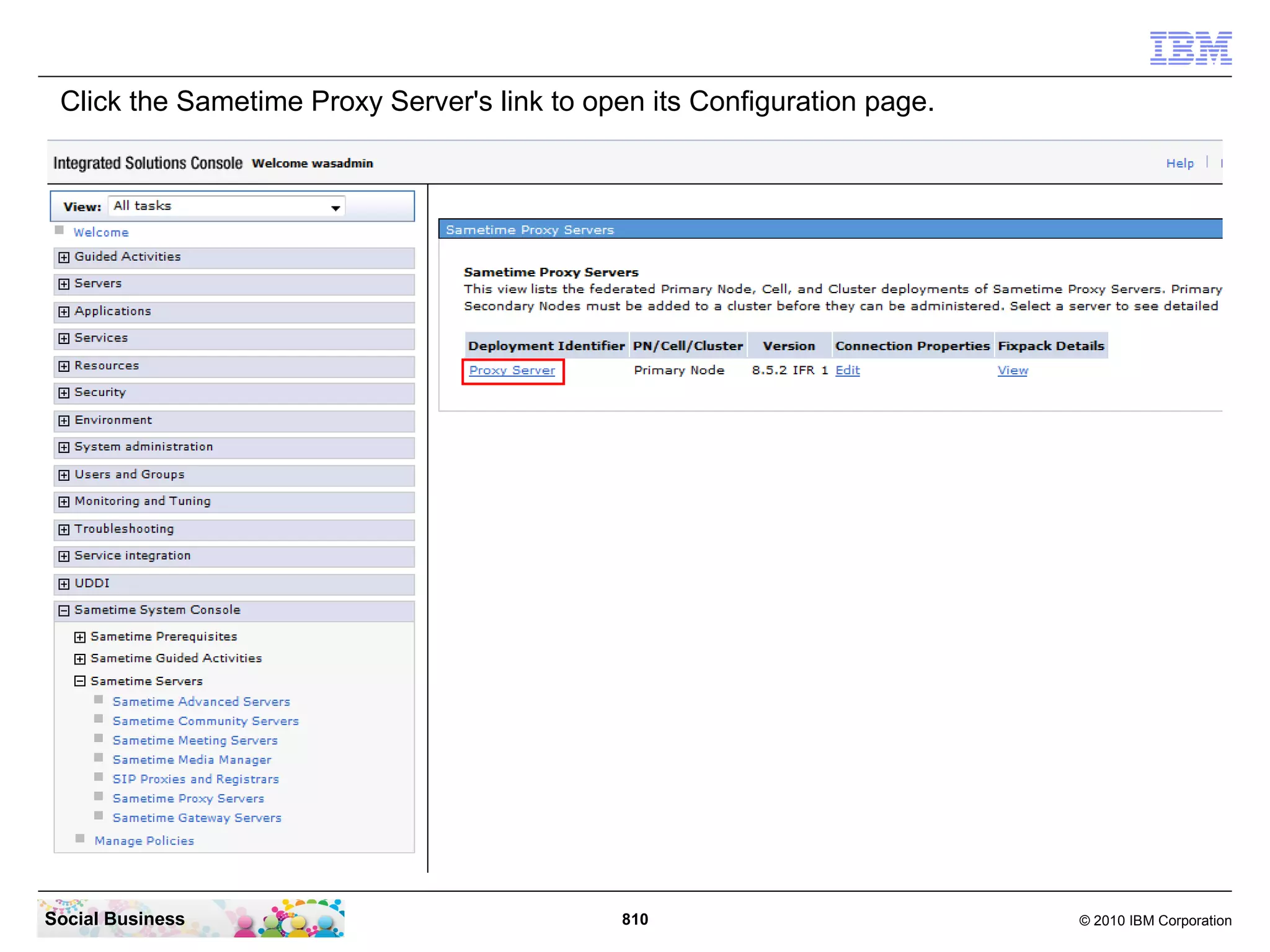Open Sametime Community Servers
Image resolution: width=1270 pixels, height=952 pixels.
tap(206, 721)
